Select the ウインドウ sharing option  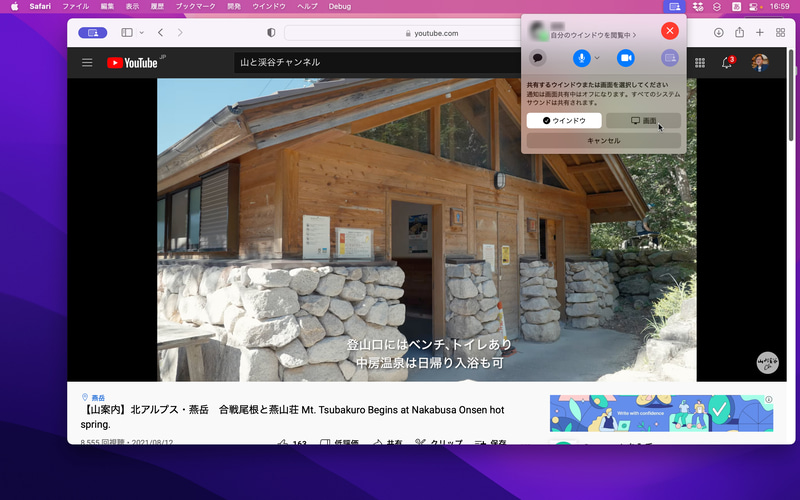click(564, 120)
